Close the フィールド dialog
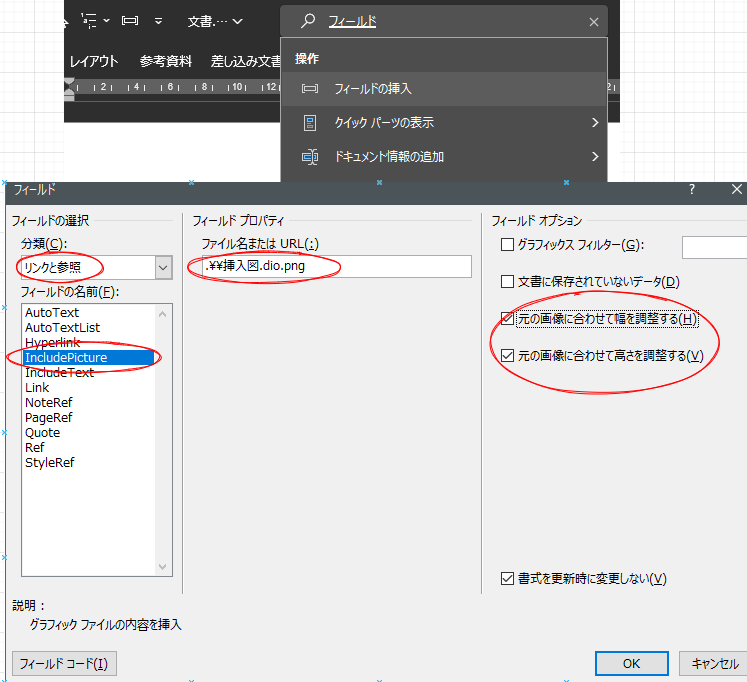747x682 pixels. [x=737, y=189]
